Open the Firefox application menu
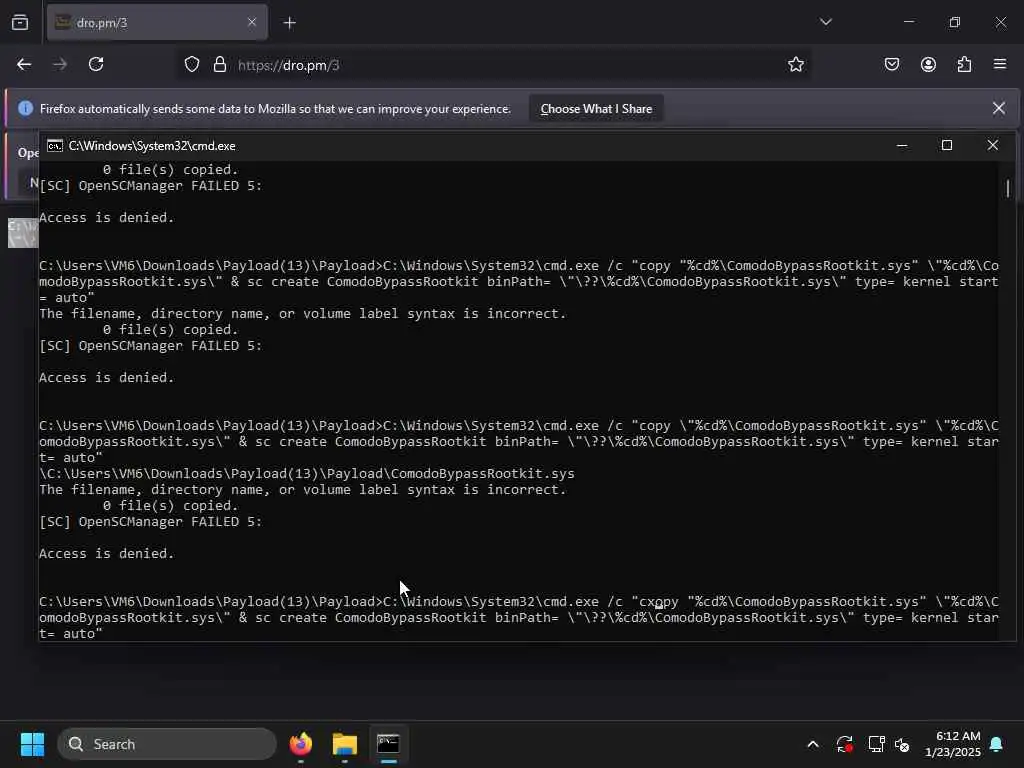 (x=1000, y=64)
